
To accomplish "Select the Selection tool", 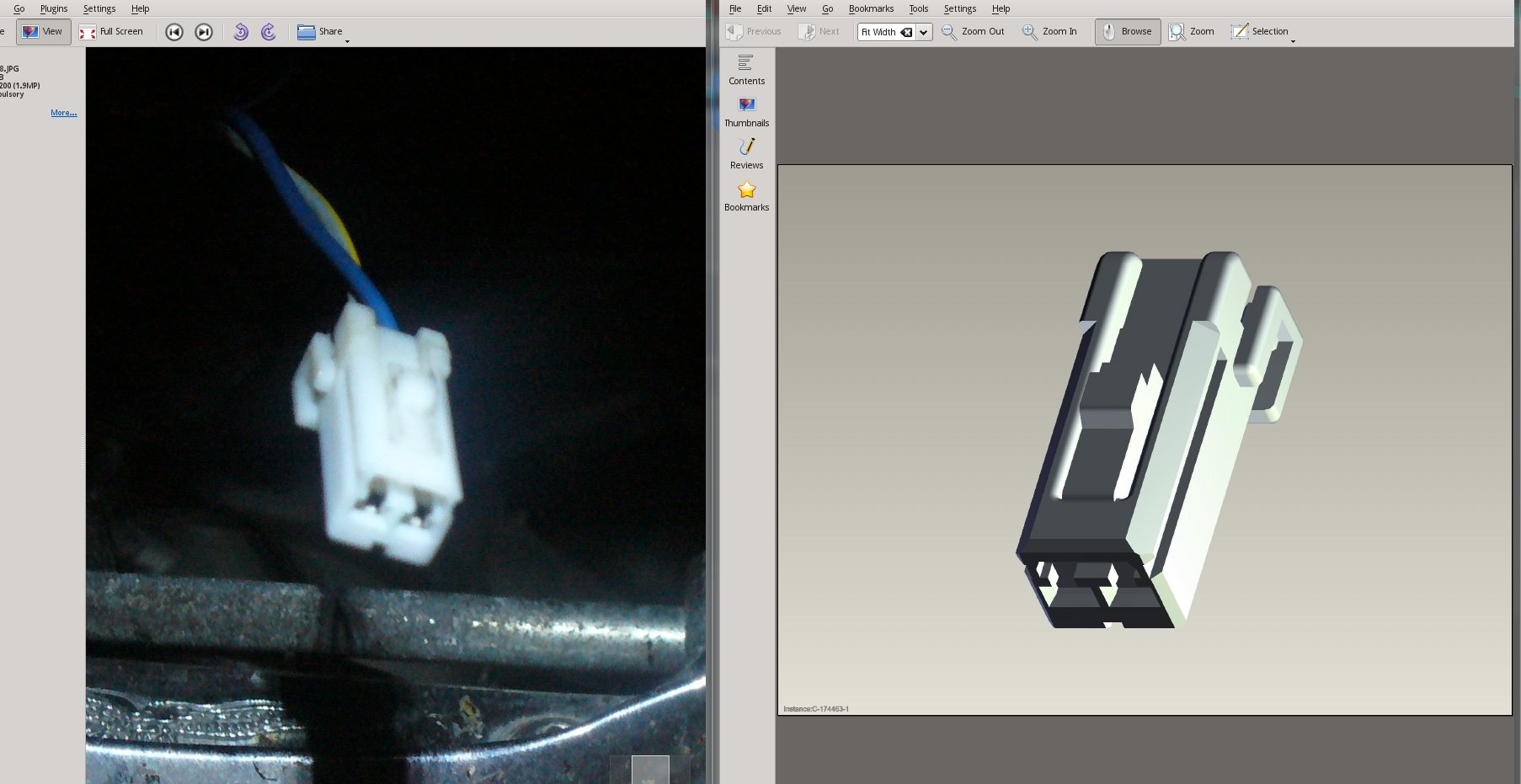I will pyautogui.click(x=1259, y=32).
